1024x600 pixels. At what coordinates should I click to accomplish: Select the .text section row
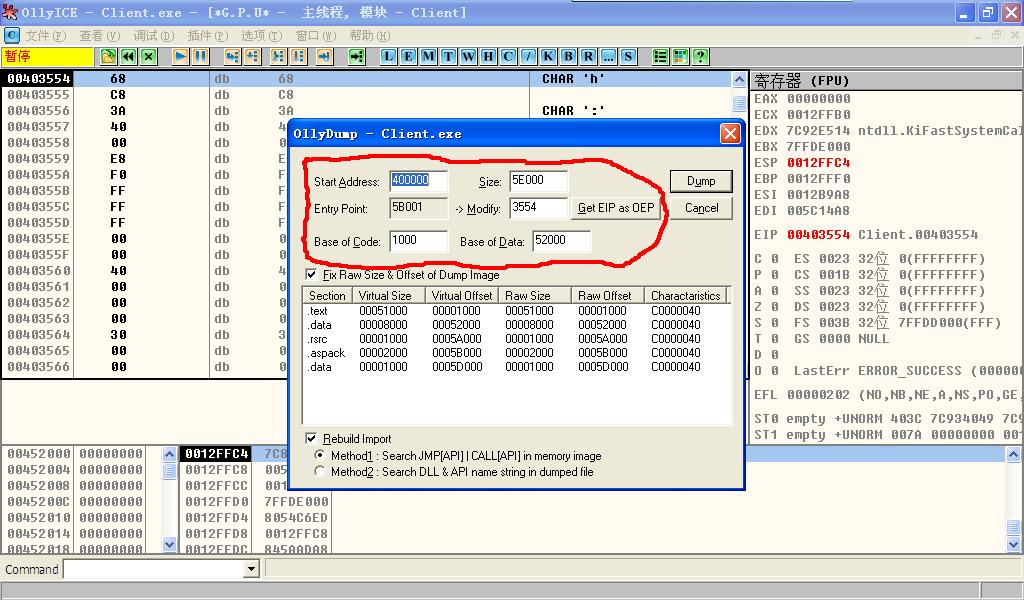click(516, 311)
